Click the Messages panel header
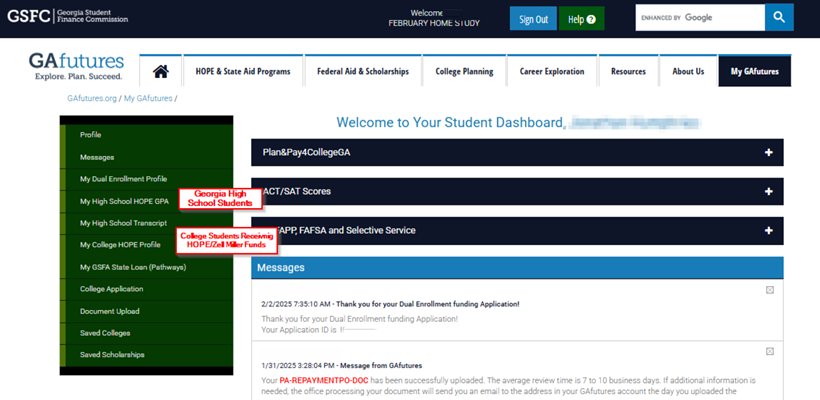This screenshot has width=820, height=400. (x=517, y=268)
